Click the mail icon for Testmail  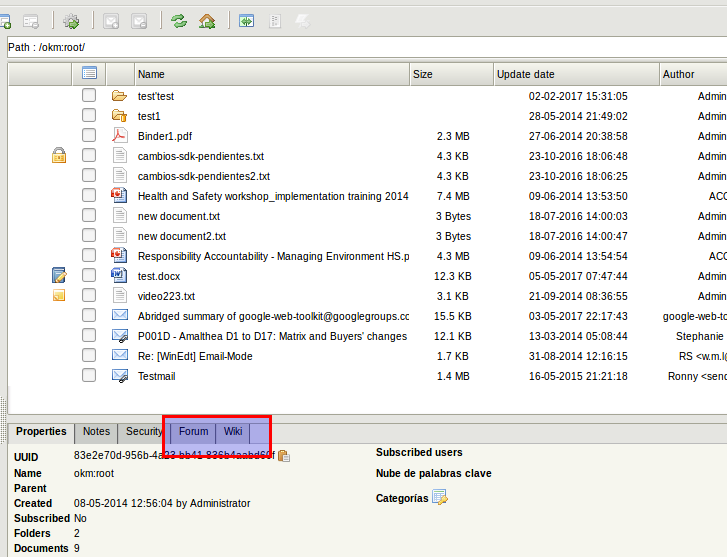120,376
